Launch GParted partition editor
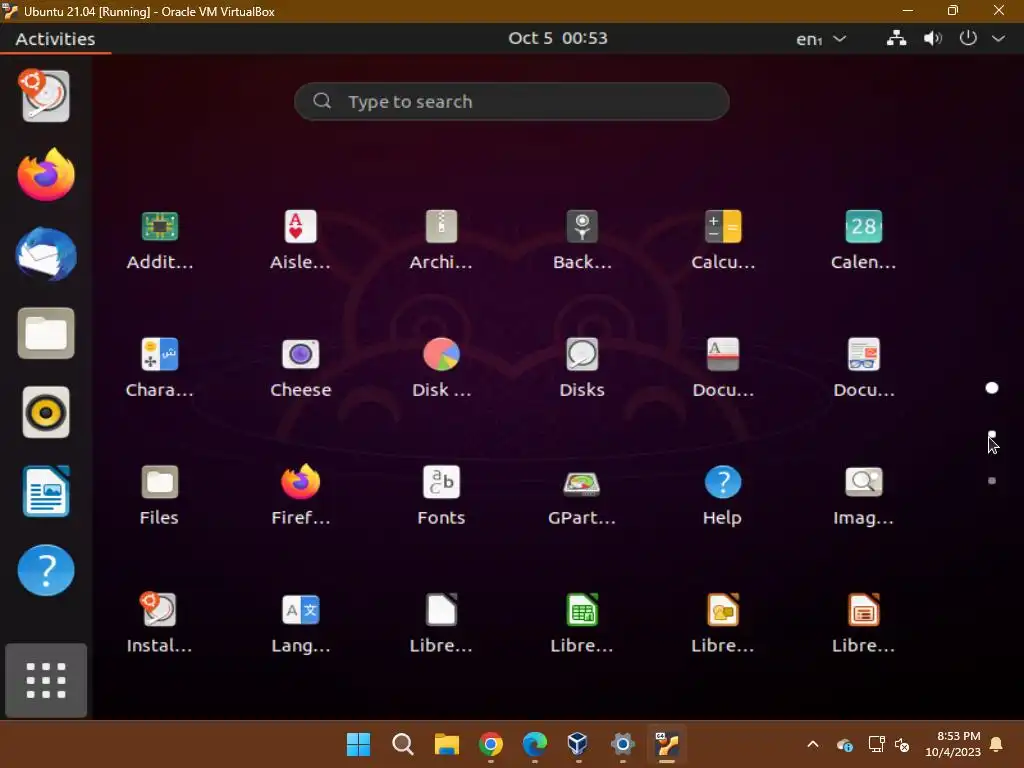Viewport: 1024px width, 768px height. click(582, 495)
